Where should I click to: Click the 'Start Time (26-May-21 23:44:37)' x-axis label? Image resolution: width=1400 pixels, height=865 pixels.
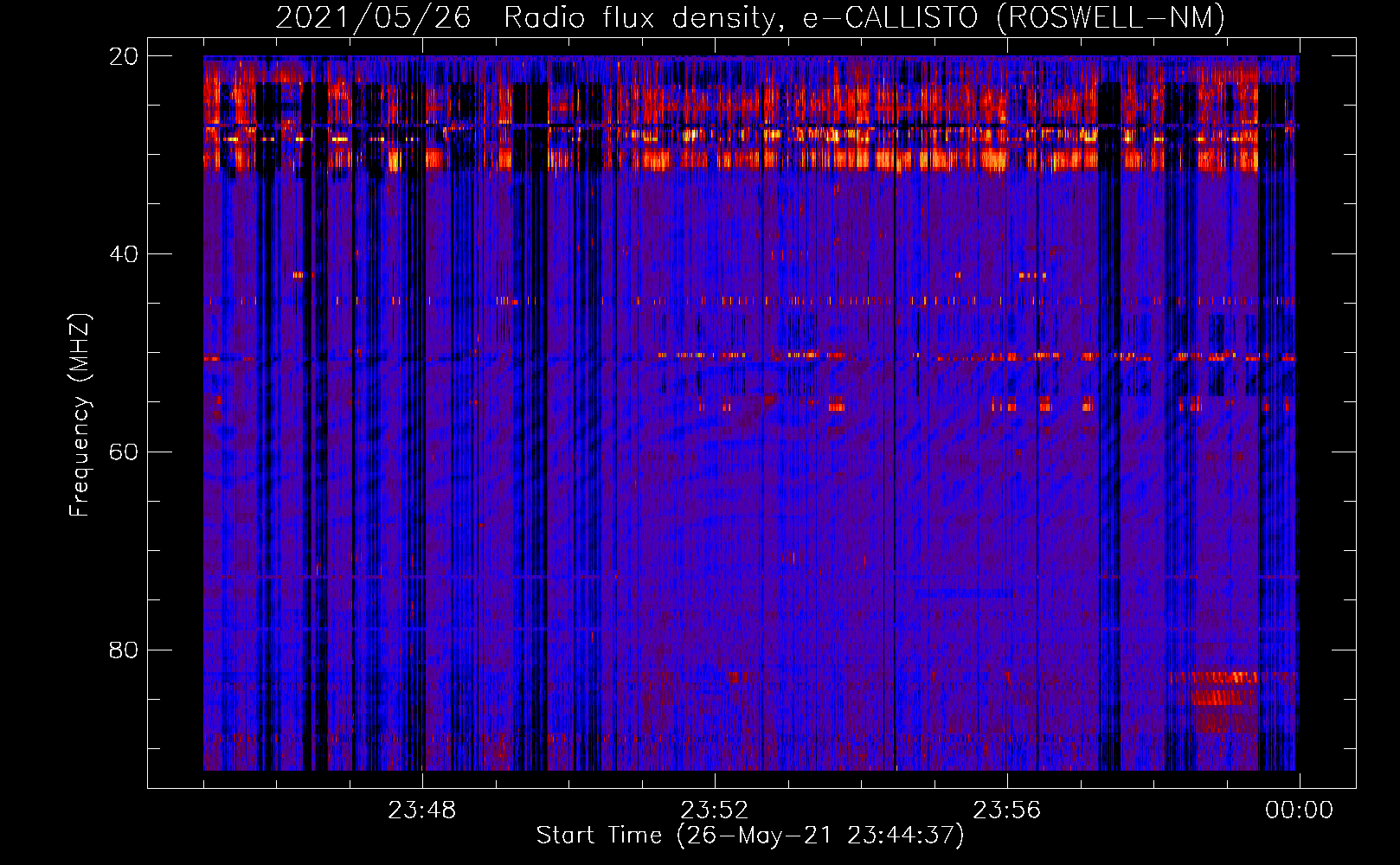pos(749,836)
